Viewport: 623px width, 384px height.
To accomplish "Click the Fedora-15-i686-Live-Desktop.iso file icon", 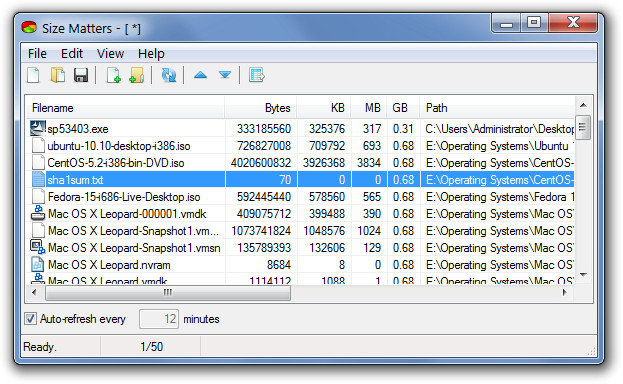I will point(38,196).
